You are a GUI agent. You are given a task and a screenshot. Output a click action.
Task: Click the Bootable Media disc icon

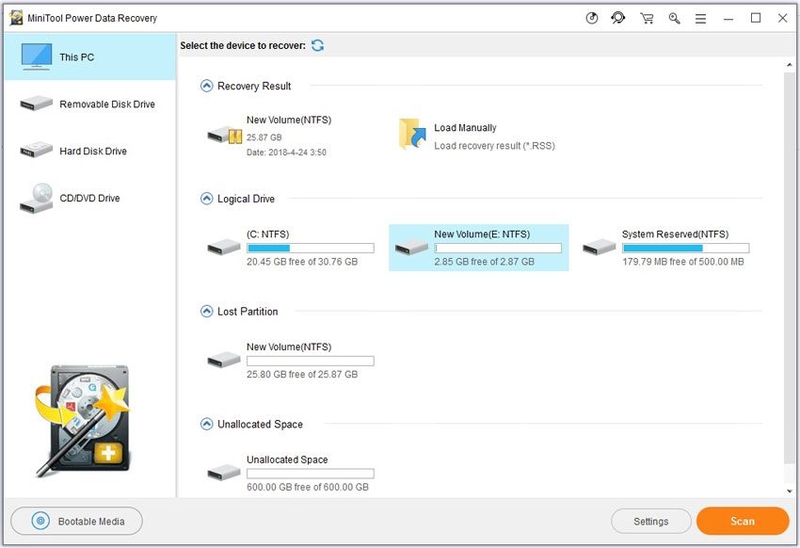41,521
